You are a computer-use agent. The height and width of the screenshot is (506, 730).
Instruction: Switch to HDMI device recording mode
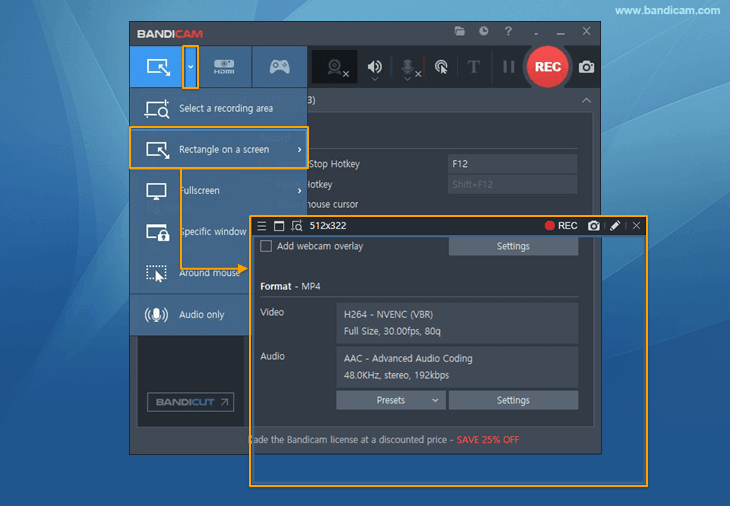pyautogui.click(x=224, y=67)
